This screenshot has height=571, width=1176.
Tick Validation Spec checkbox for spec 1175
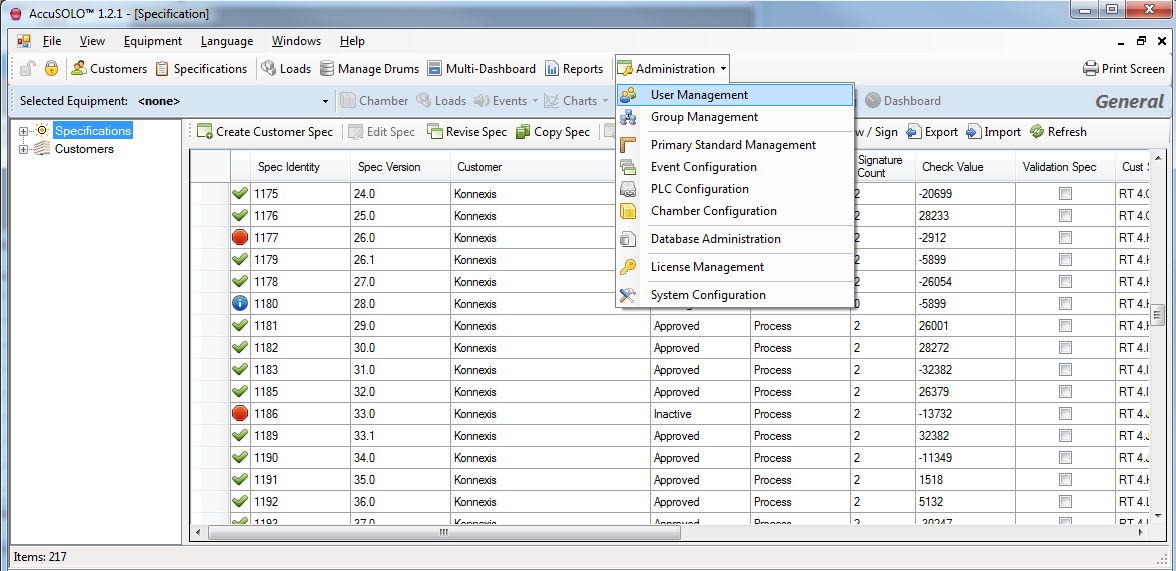[x=1065, y=194]
